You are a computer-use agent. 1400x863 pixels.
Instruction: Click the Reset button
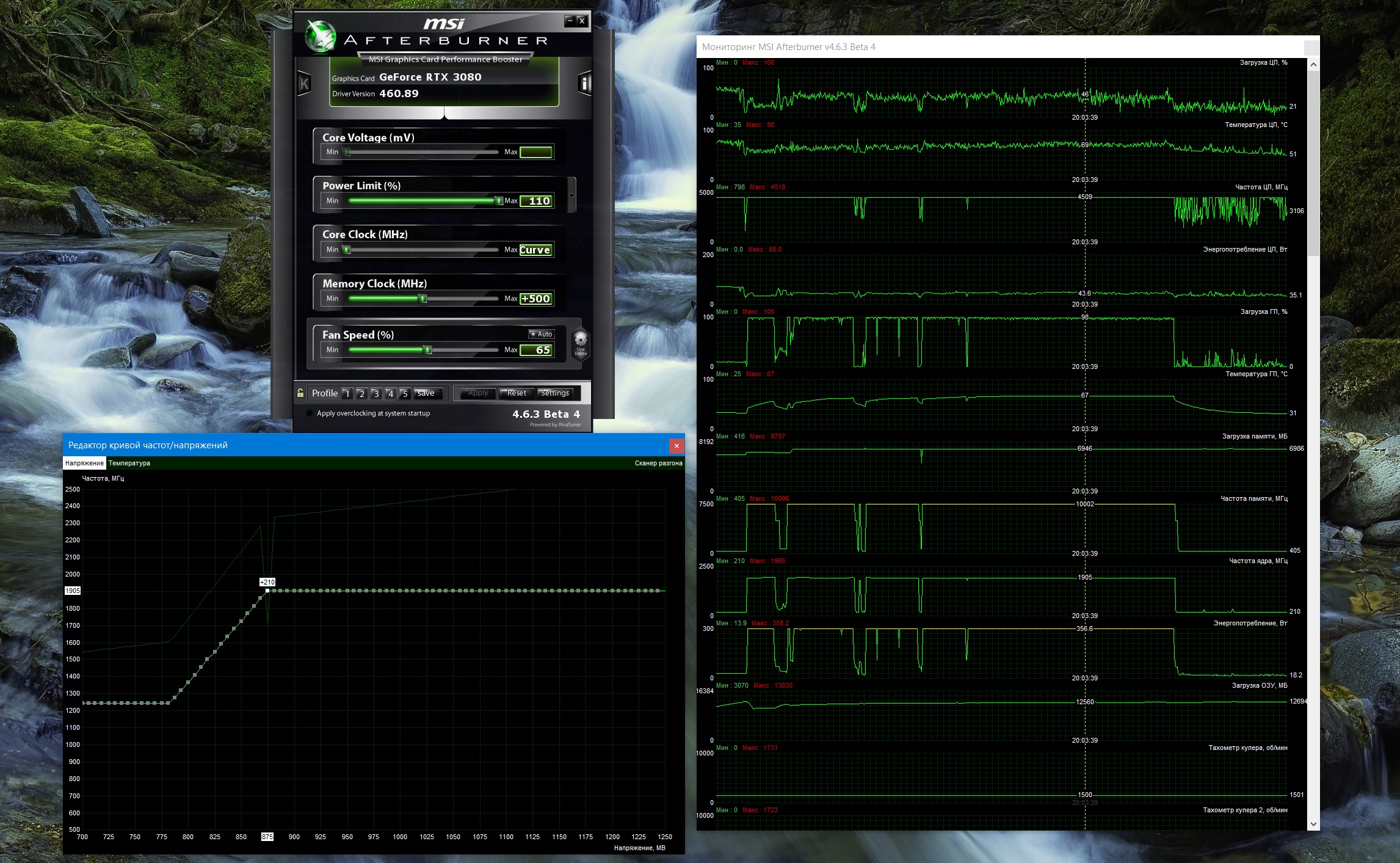pos(517,393)
